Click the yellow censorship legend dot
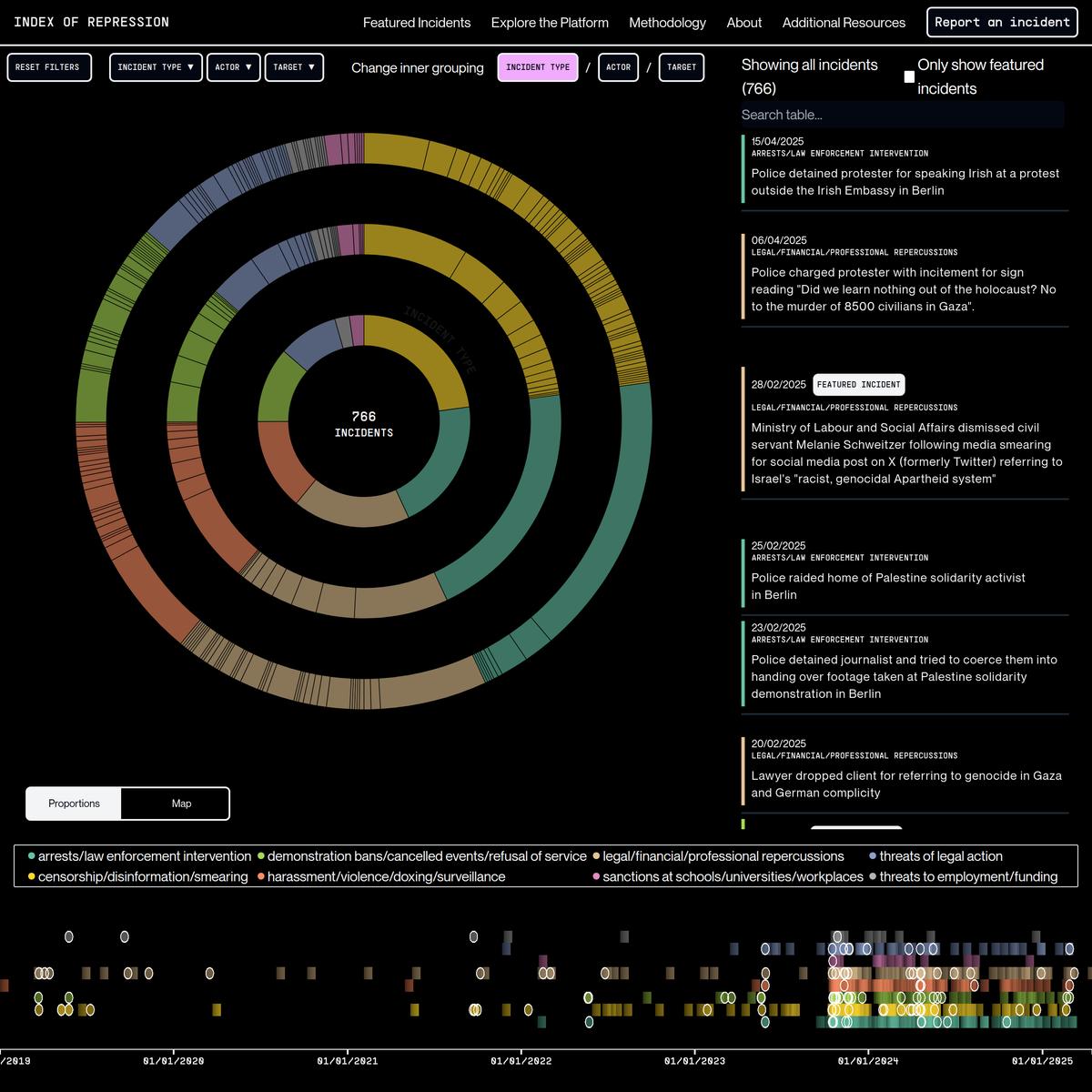The image size is (1092, 1092). pyautogui.click(x=32, y=877)
